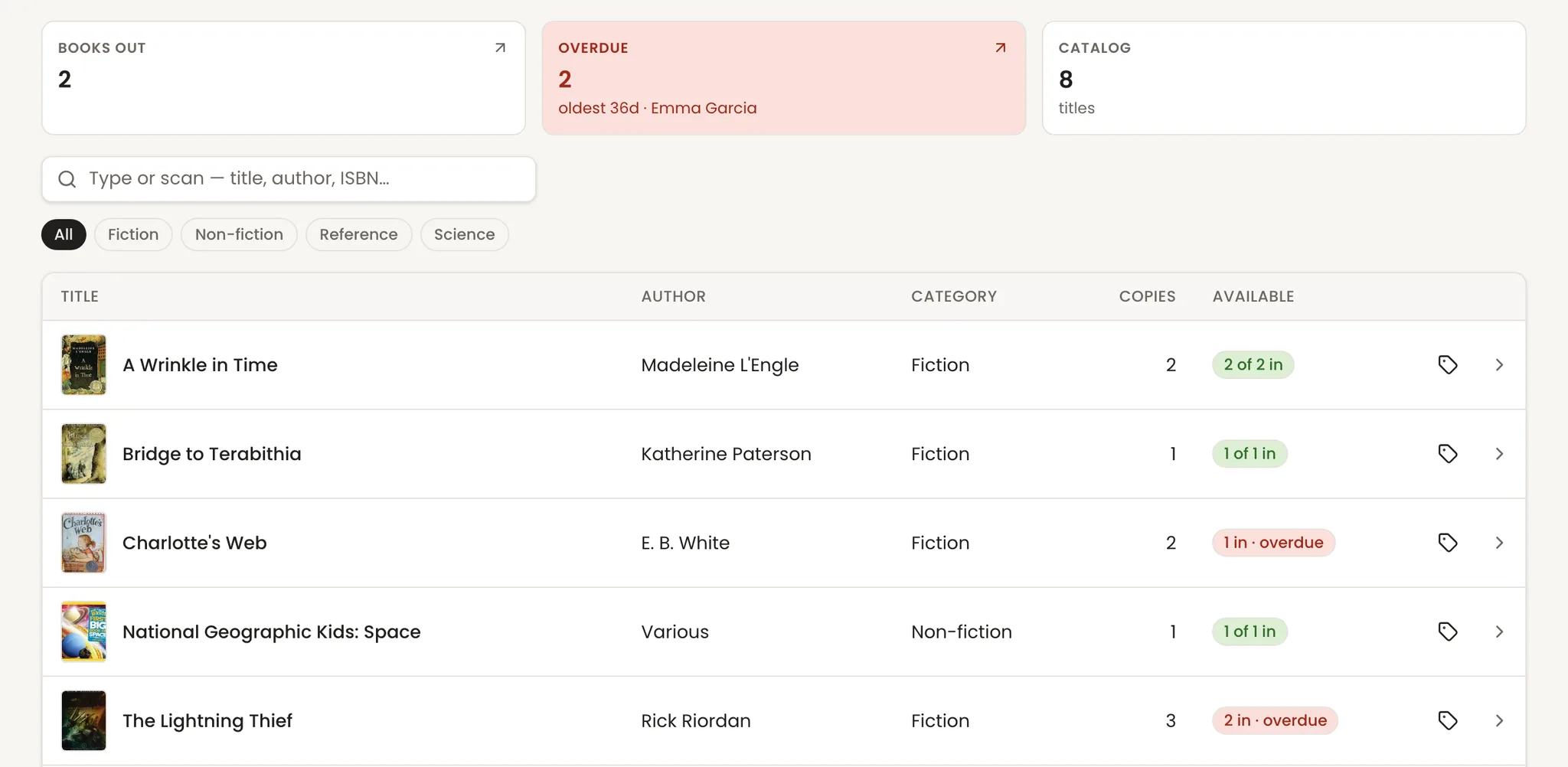Expand National Geographic Kids: Space row chevron
Viewport: 1568px width, 767px height.
click(x=1499, y=632)
